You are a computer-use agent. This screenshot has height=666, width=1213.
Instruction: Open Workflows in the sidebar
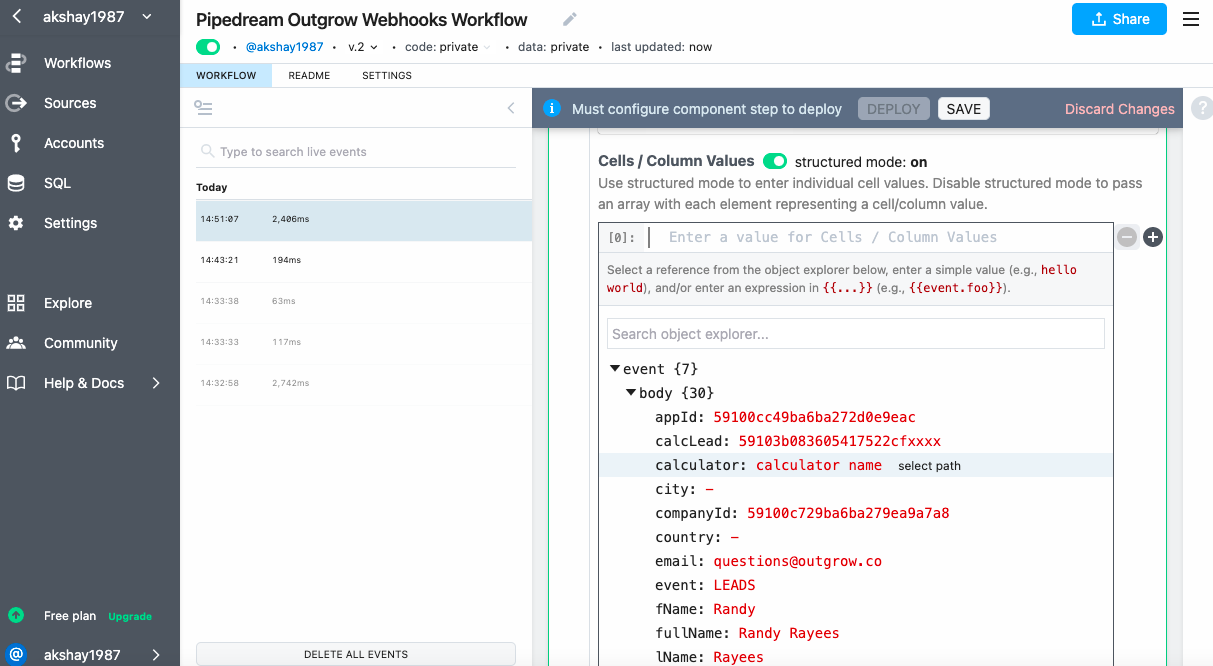click(x=77, y=63)
